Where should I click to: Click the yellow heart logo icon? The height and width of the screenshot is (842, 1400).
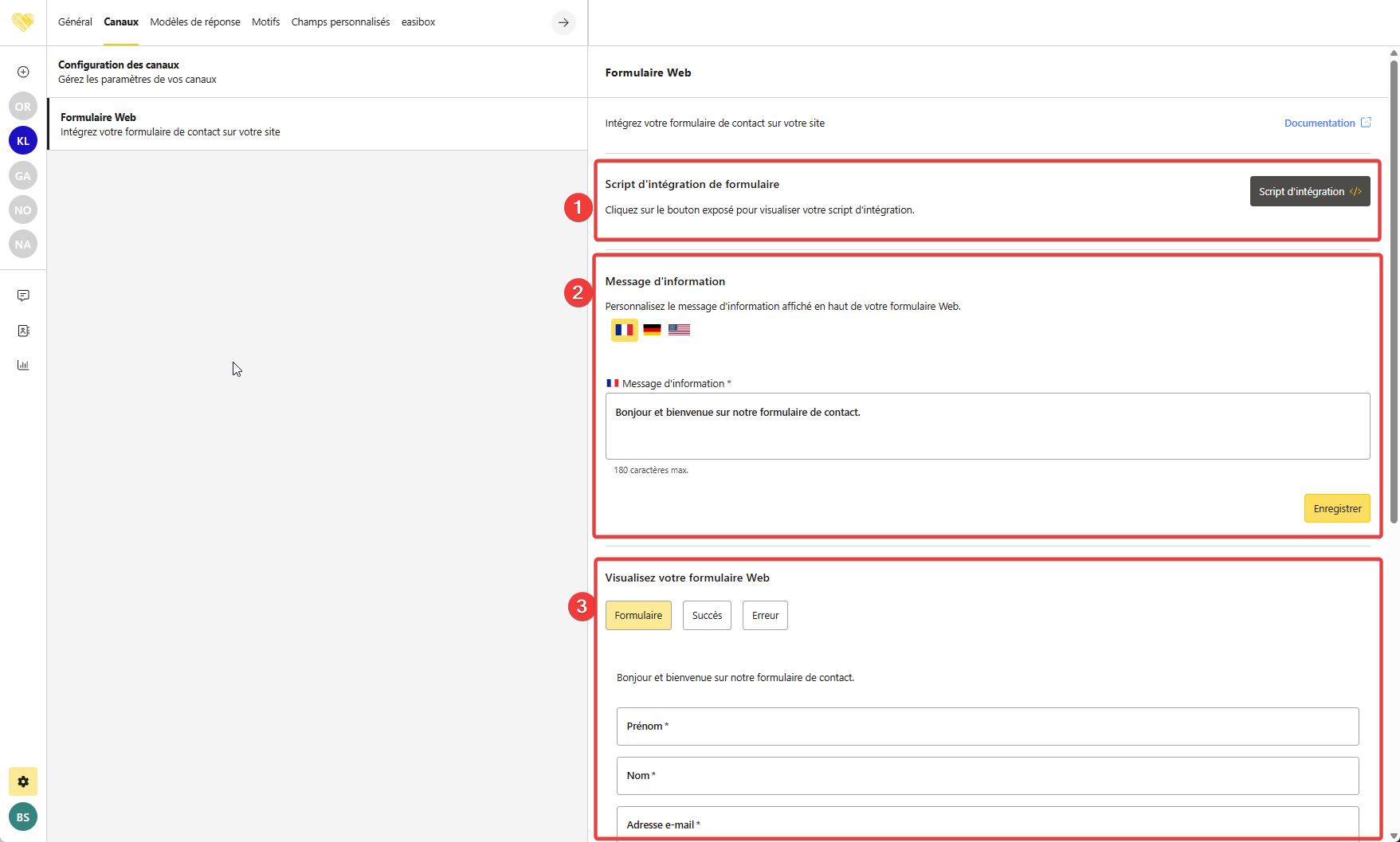click(x=23, y=22)
